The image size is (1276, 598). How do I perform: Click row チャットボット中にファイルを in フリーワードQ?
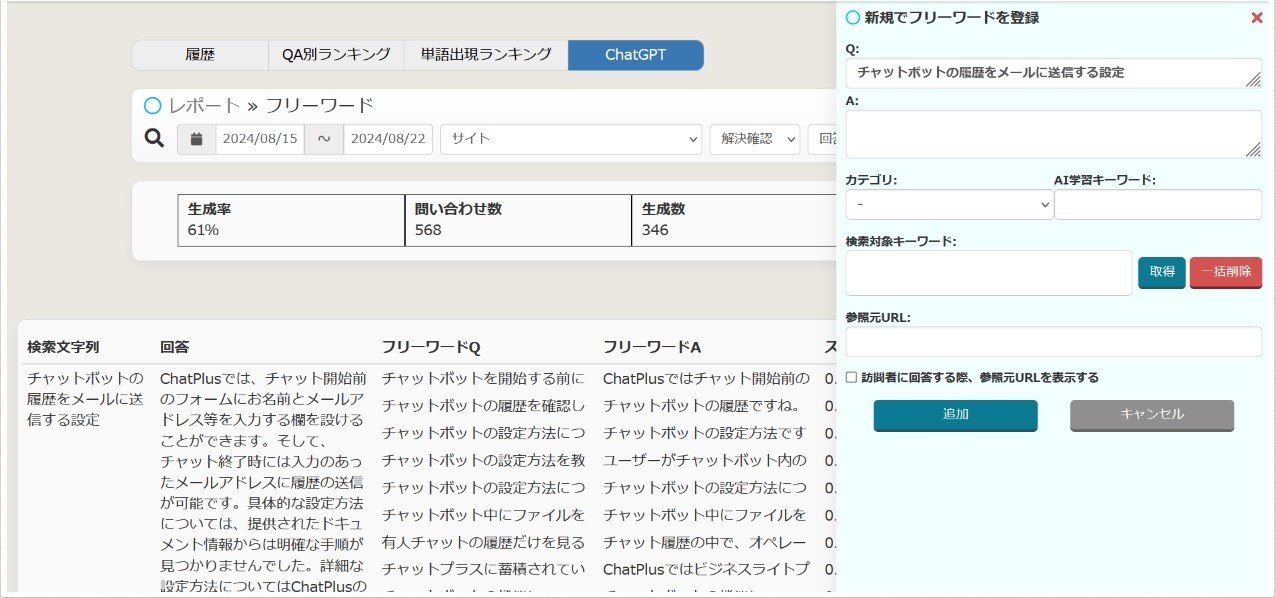(x=484, y=515)
